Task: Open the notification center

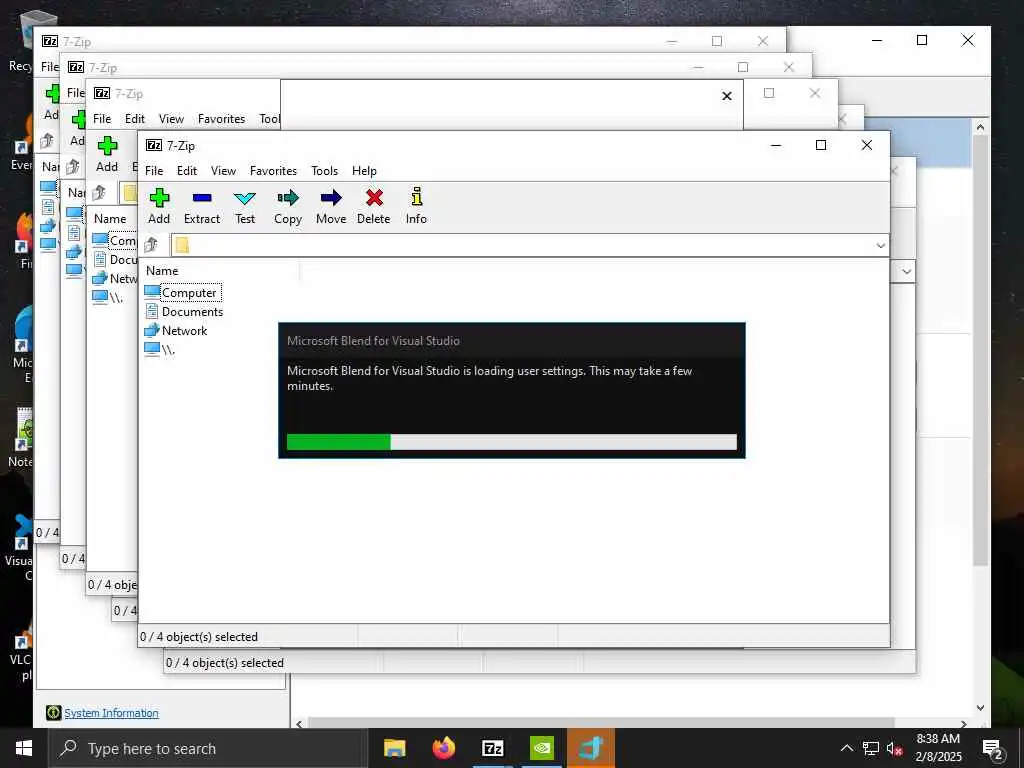Action: [993, 749]
